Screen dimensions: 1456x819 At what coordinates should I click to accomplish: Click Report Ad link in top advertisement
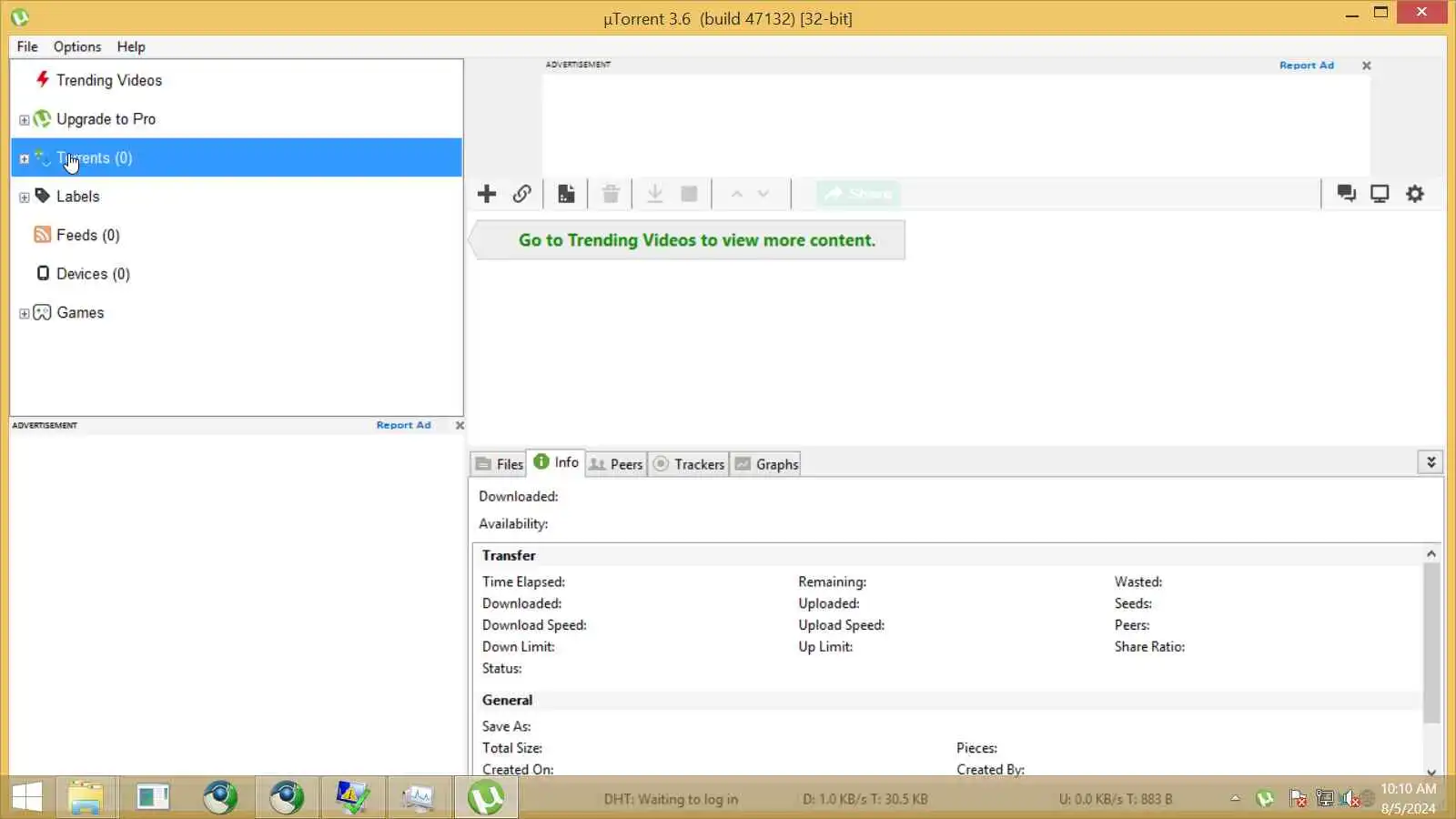1307,66
